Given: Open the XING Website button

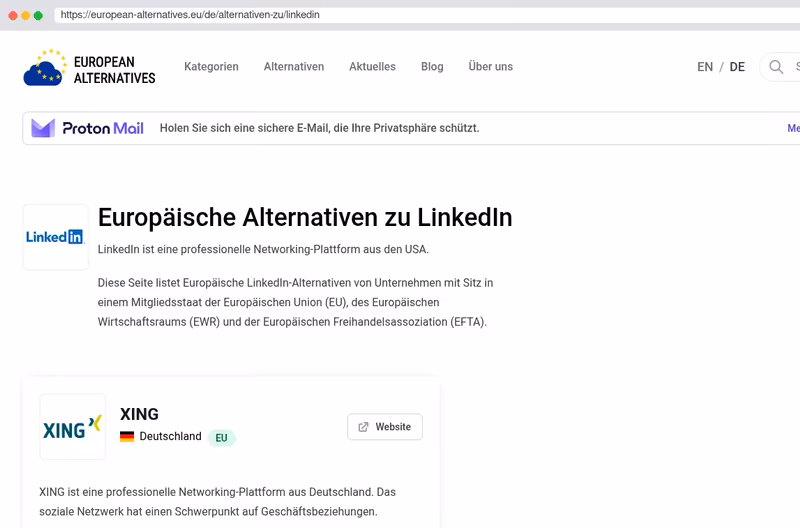Looking at the screenshot, I should [x=385, y=427].
